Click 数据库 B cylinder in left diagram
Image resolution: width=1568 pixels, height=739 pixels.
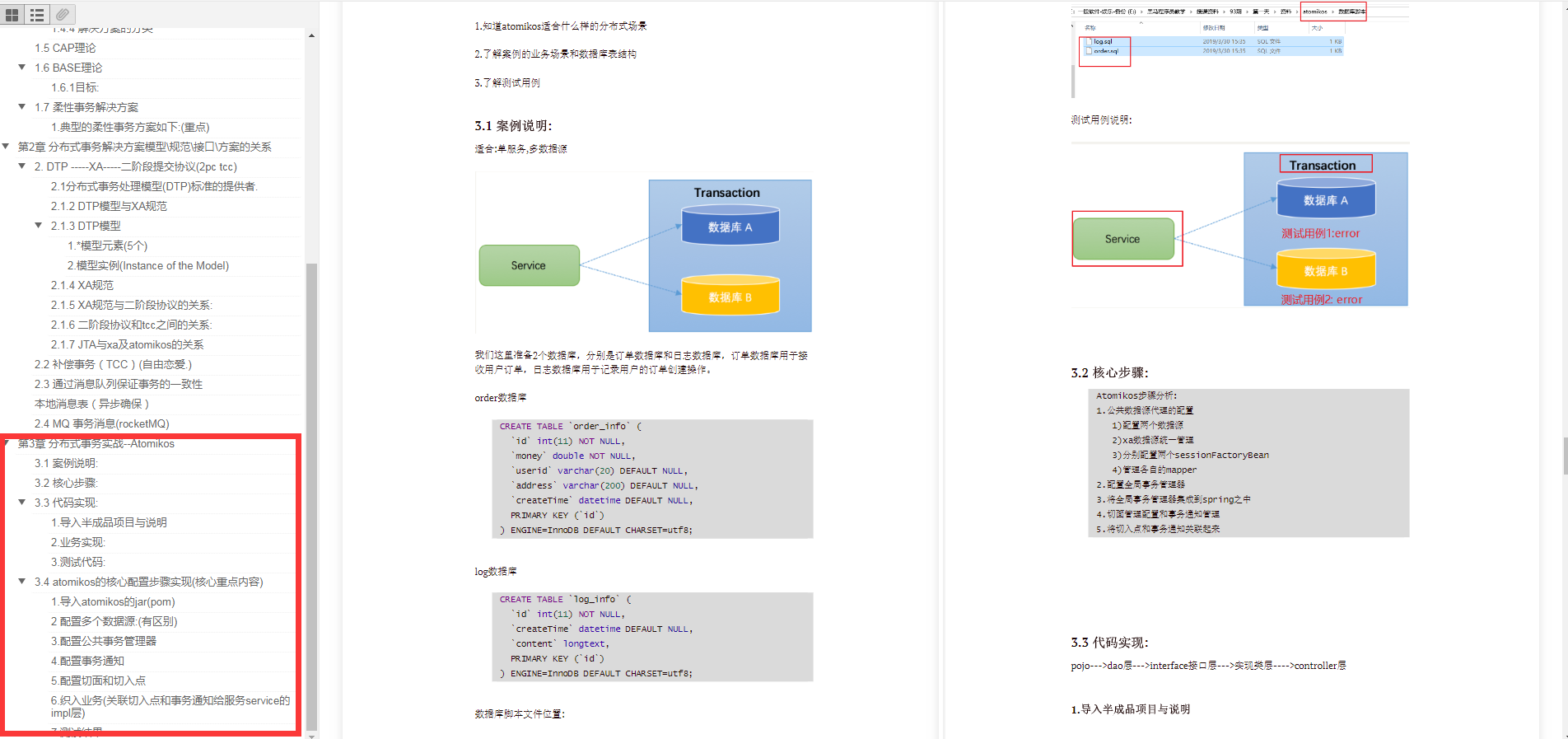730,297
